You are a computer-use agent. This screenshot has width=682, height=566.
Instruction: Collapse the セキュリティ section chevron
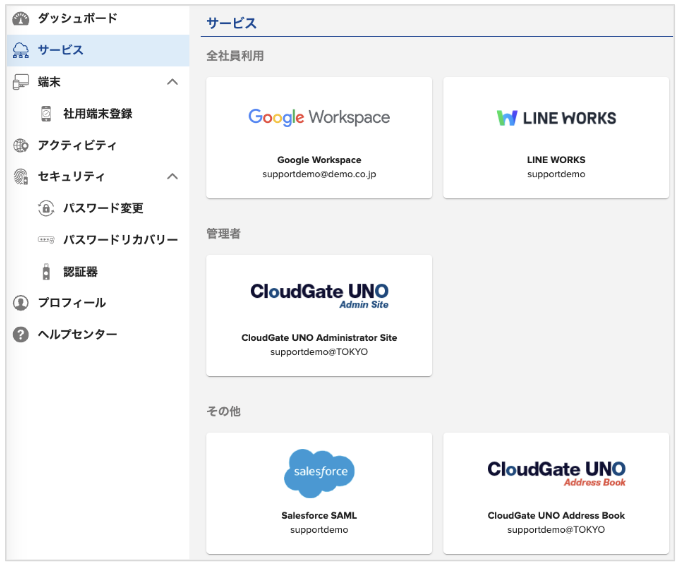173,176
